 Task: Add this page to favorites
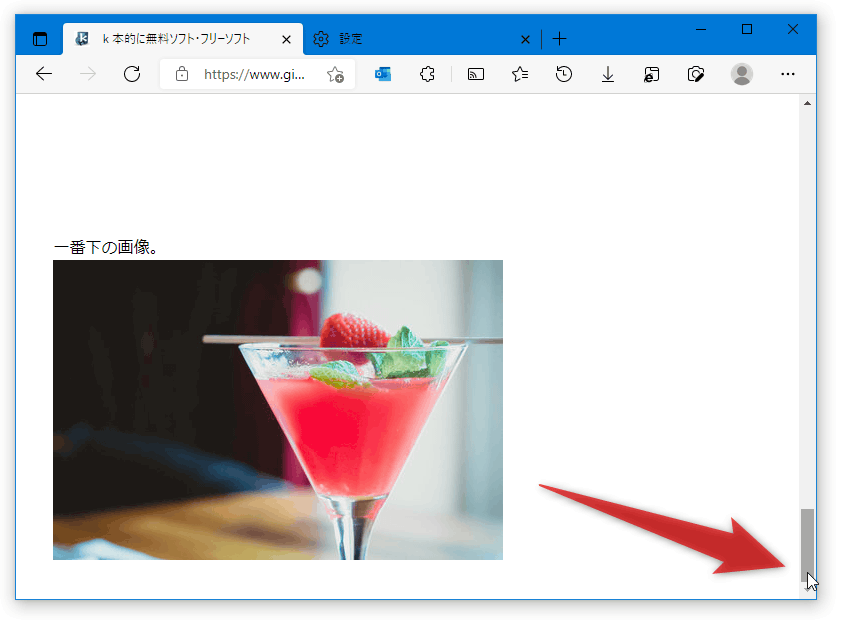coord(335,74)
